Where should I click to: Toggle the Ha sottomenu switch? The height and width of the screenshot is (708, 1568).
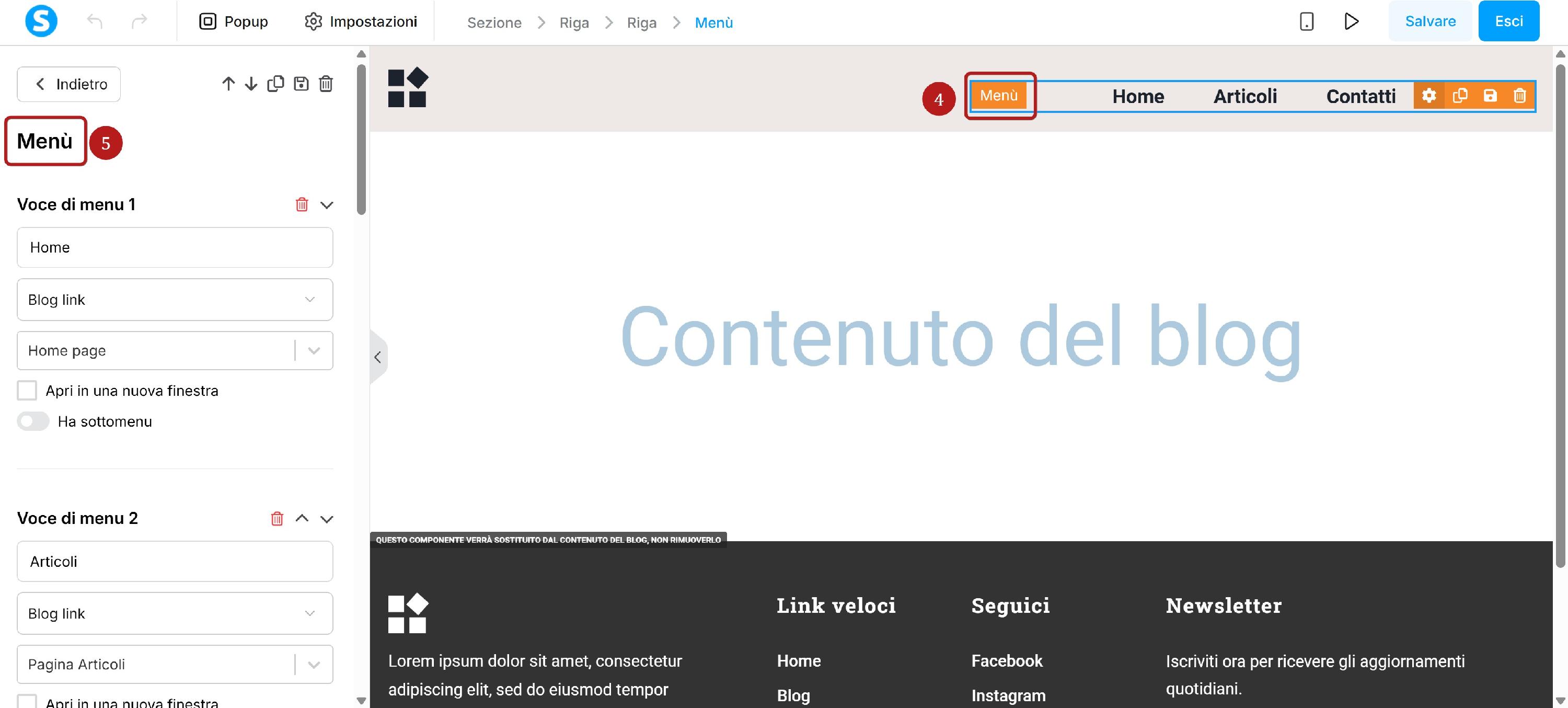pyautogui.click(x=33, y=422)
